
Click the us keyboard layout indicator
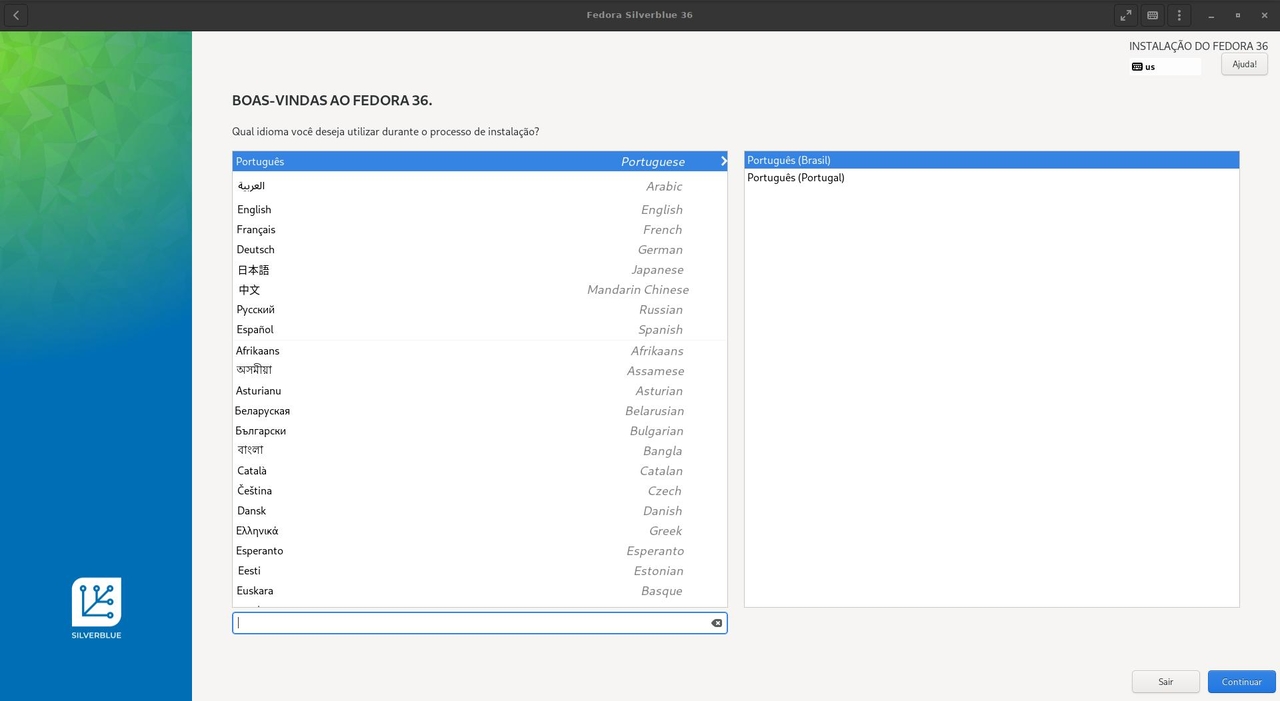pos(1164,66)
